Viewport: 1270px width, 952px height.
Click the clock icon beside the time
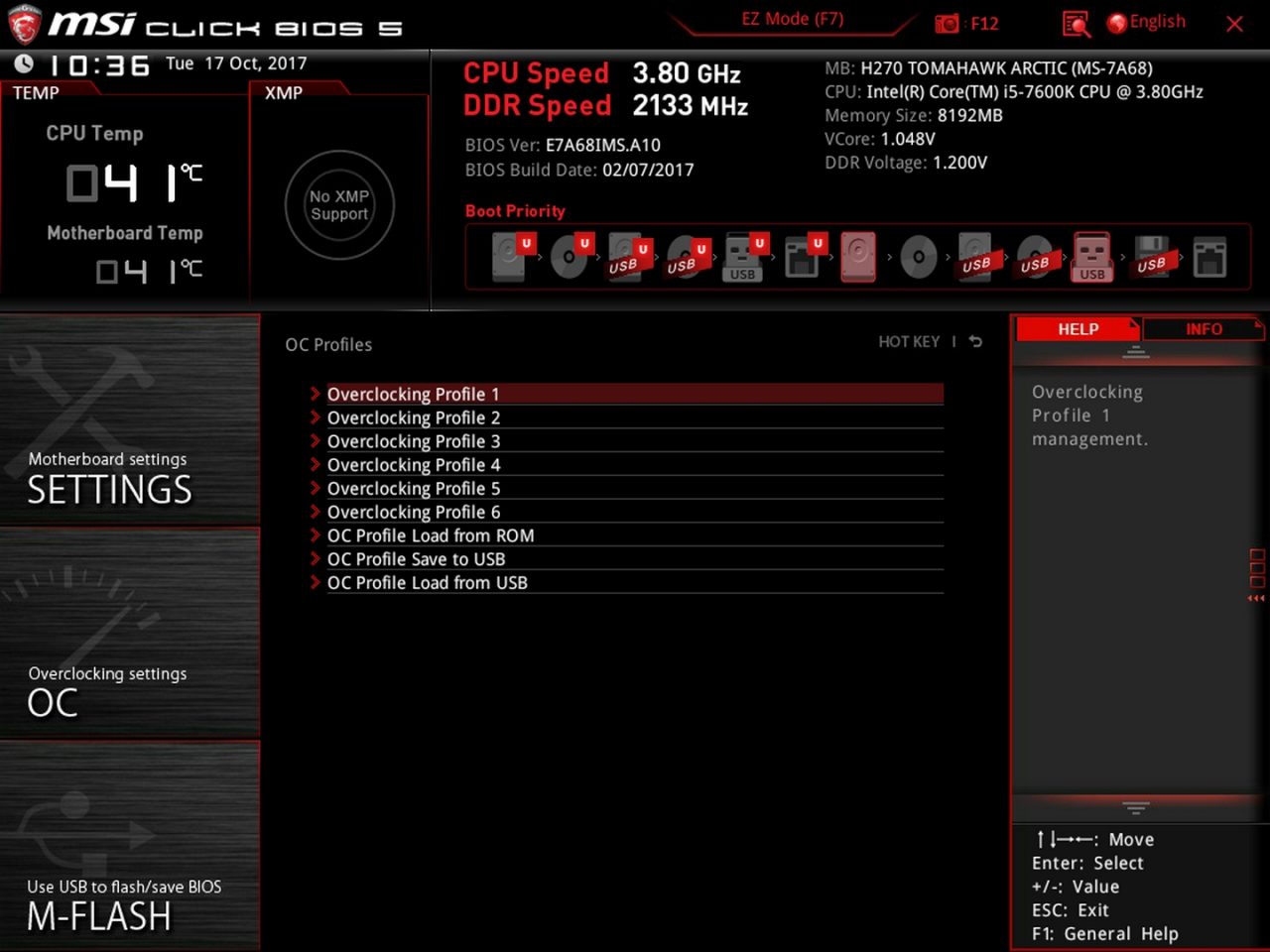point(24,63)
